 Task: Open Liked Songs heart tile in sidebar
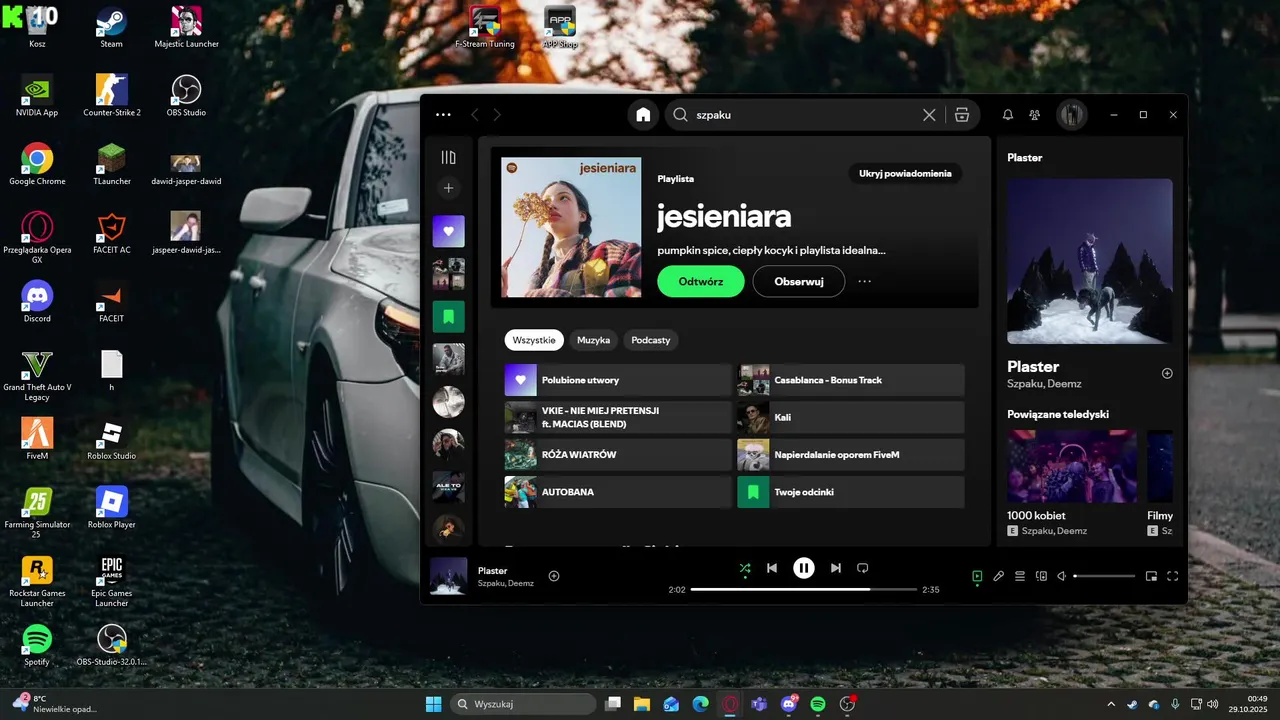click(x=448, y=231)
